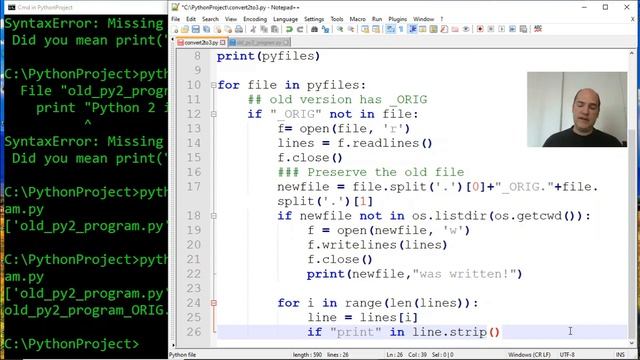Open the Settings menu
The width and height of the screenshot is (640, 360).
pyautogui.click(x=314, y=19)
